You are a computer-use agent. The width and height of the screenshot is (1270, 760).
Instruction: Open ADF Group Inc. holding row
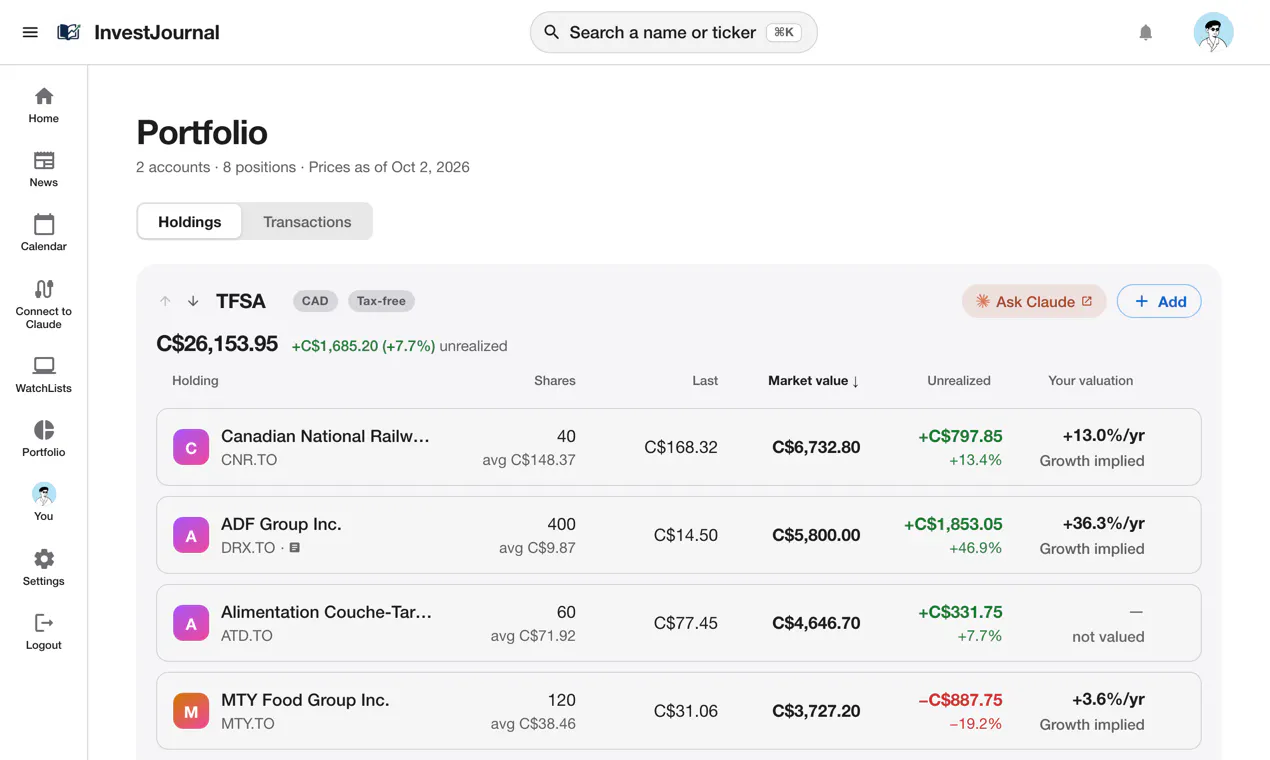(x=679, y=535)
